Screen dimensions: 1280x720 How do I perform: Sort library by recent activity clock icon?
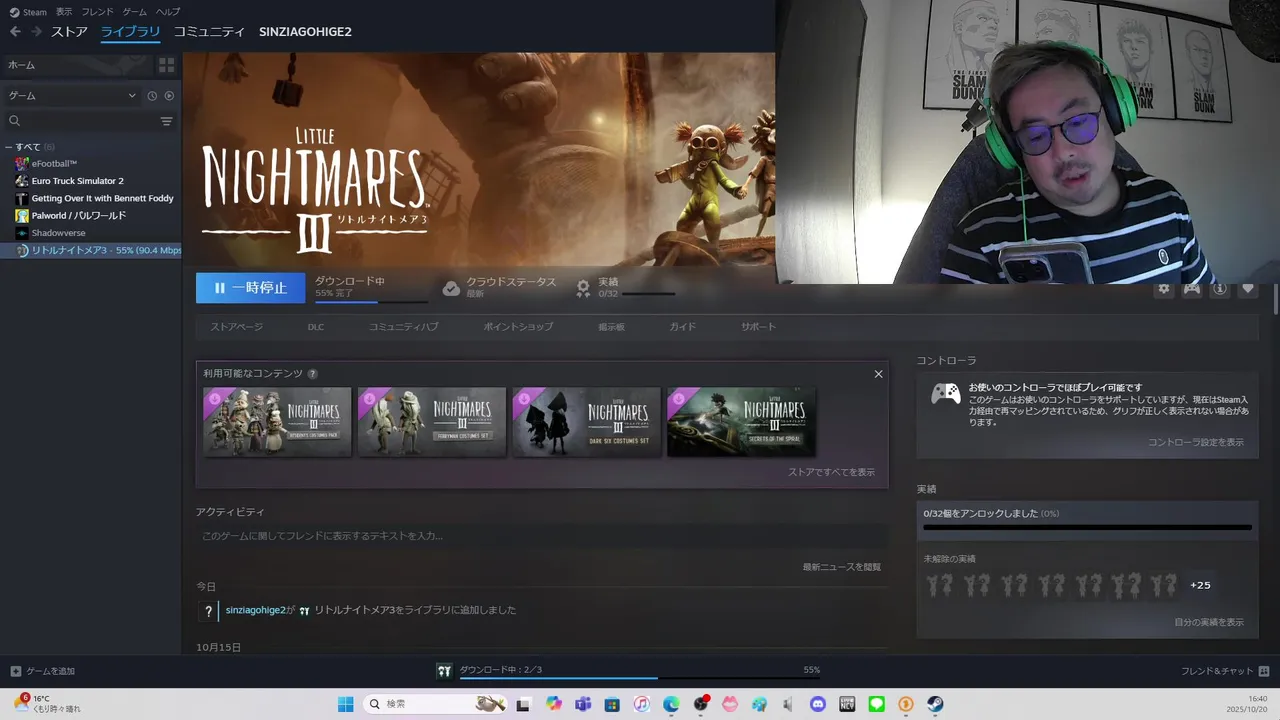152,96
